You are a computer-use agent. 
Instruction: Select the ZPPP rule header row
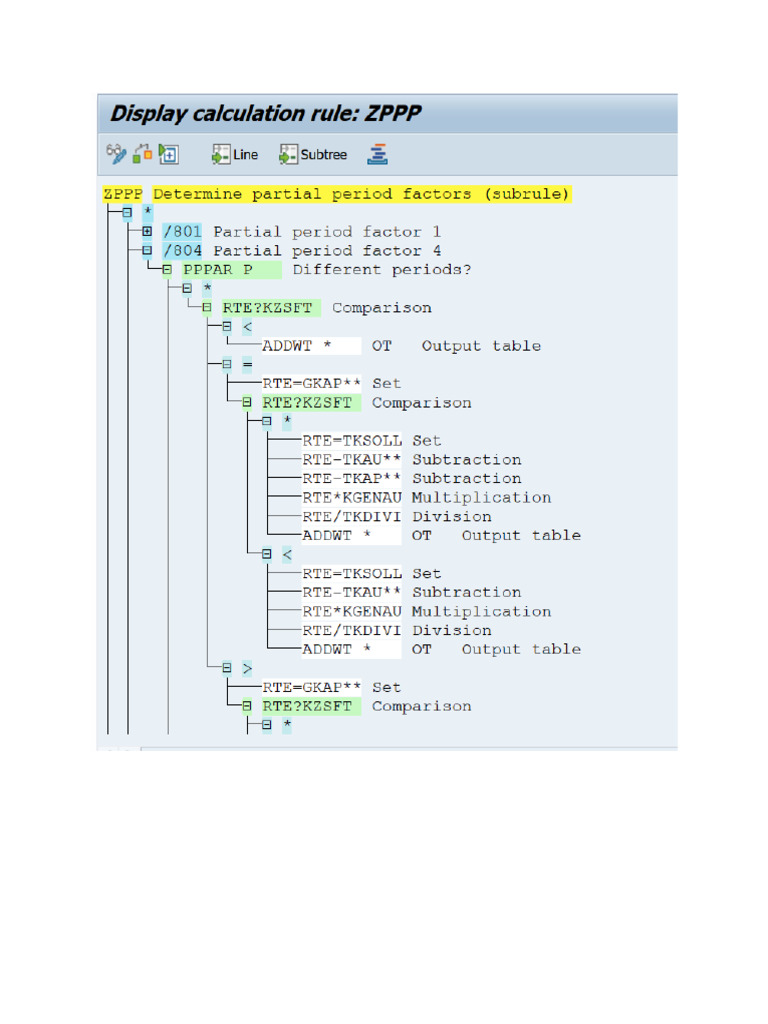337,194
